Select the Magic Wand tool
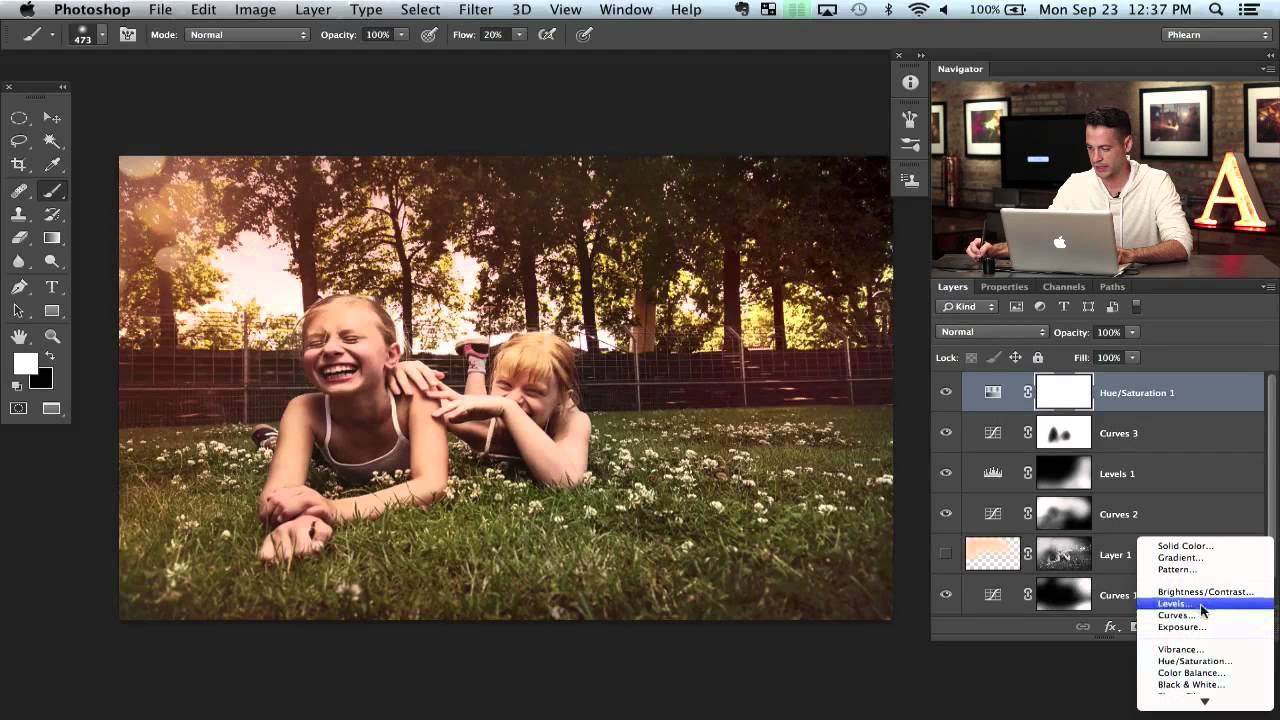This screenshot has width=1280, height=720. coord(52,141)
